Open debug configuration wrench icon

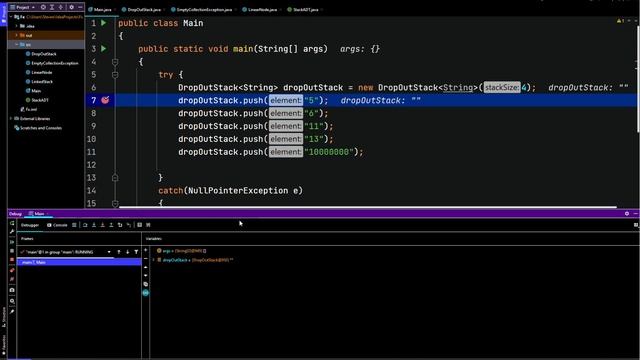point(12,232)
